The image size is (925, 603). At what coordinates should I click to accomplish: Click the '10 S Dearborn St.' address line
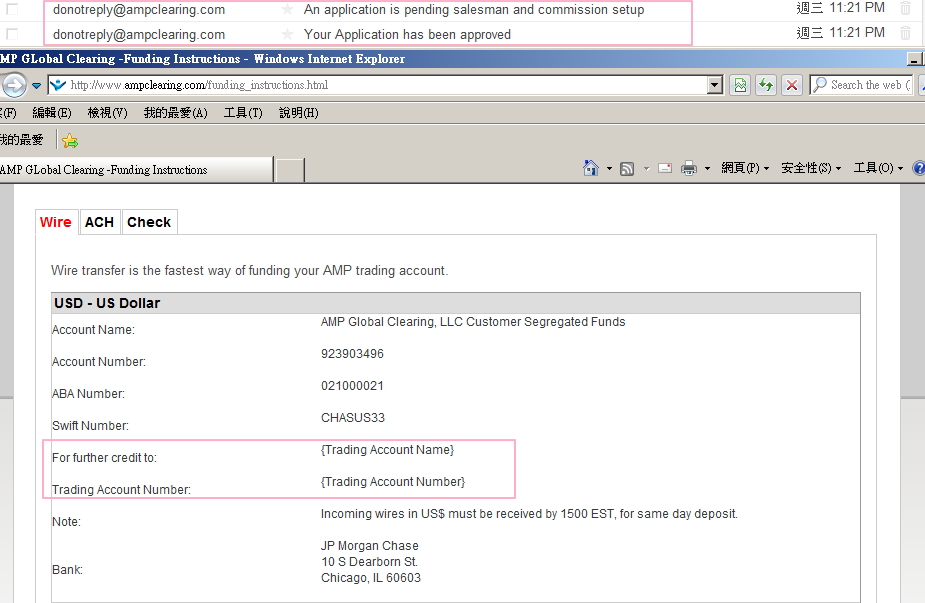tap(369, 562)
